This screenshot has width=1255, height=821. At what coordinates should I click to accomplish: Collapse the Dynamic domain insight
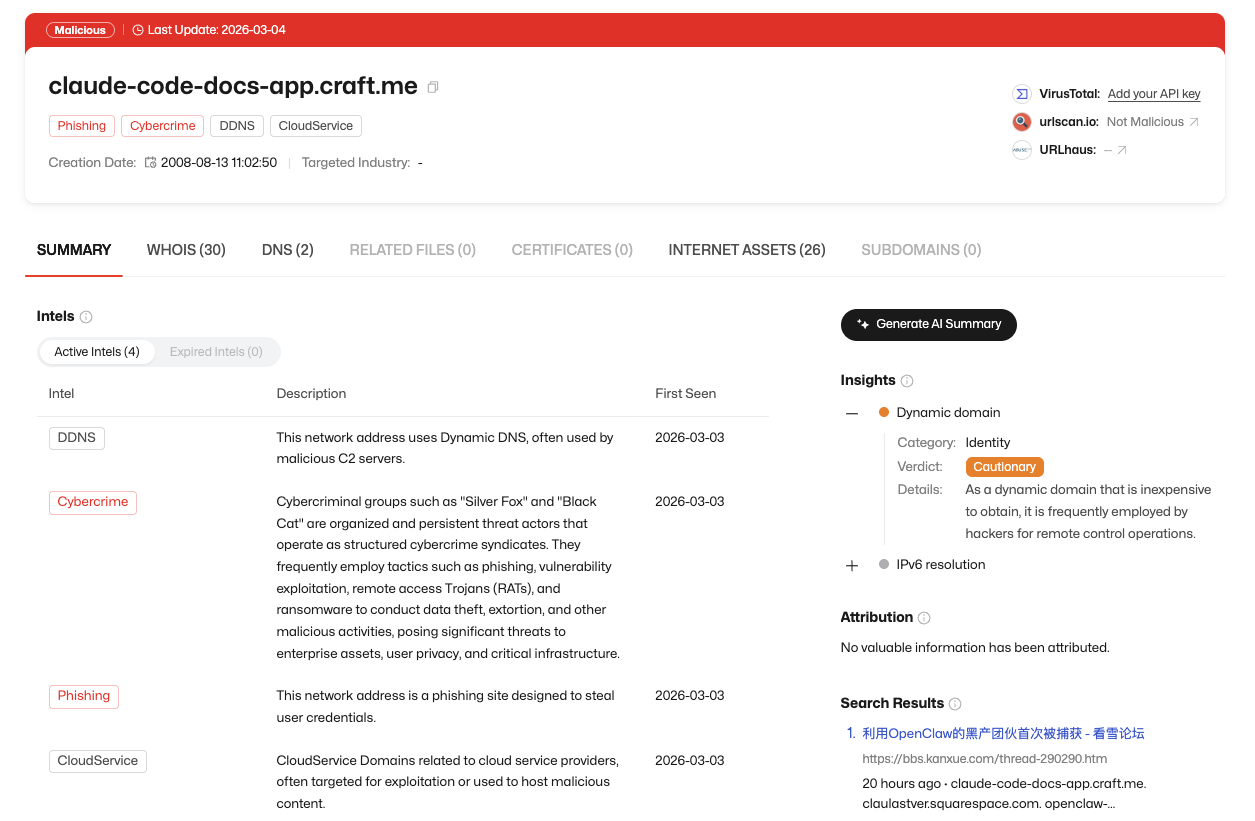852,413
